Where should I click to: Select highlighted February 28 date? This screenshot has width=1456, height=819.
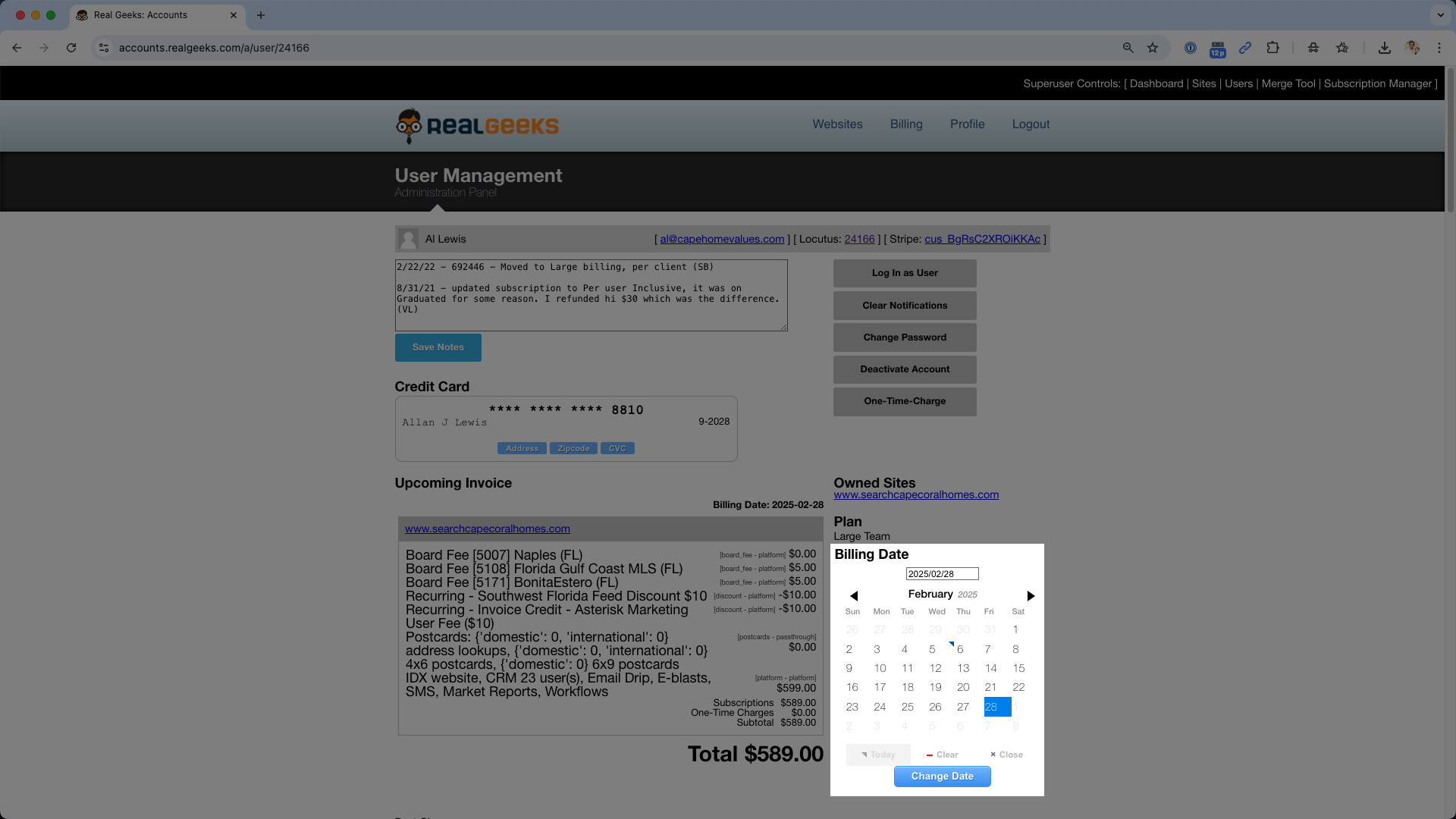[x=997, y=708]
